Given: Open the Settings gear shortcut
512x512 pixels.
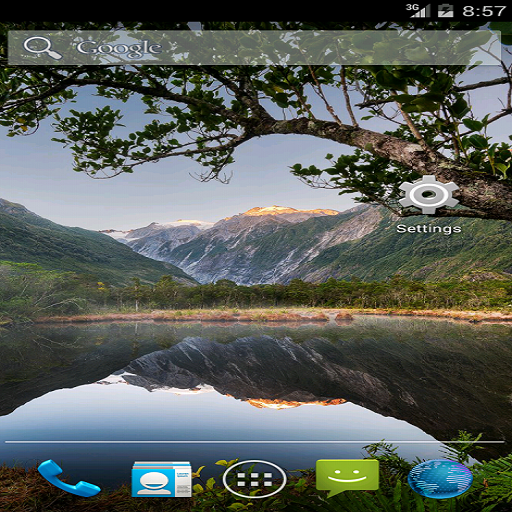Looking at the screenshot, I should 429,195.
